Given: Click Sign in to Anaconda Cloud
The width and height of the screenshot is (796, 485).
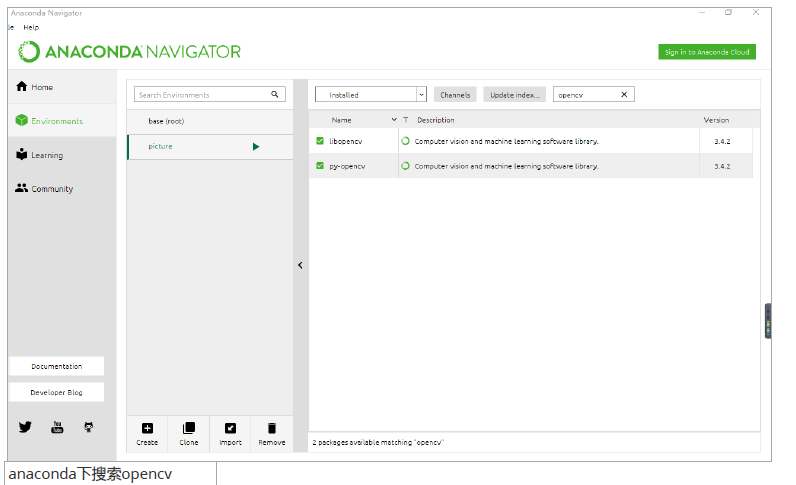Looking at the screenshot, I should click(x=707, y=52).
